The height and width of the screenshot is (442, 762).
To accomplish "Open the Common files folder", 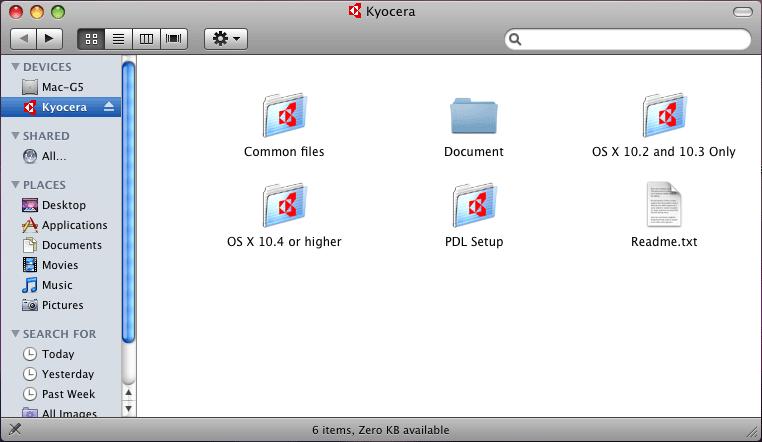I will tap(284, 115).
